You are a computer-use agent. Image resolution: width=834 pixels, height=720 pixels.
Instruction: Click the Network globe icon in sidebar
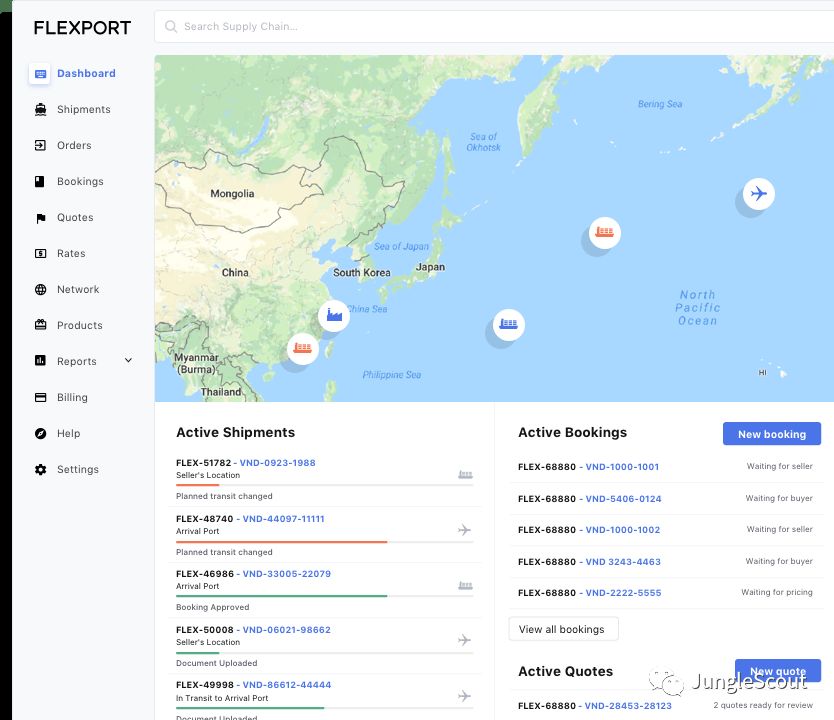(x=40, y=290)
